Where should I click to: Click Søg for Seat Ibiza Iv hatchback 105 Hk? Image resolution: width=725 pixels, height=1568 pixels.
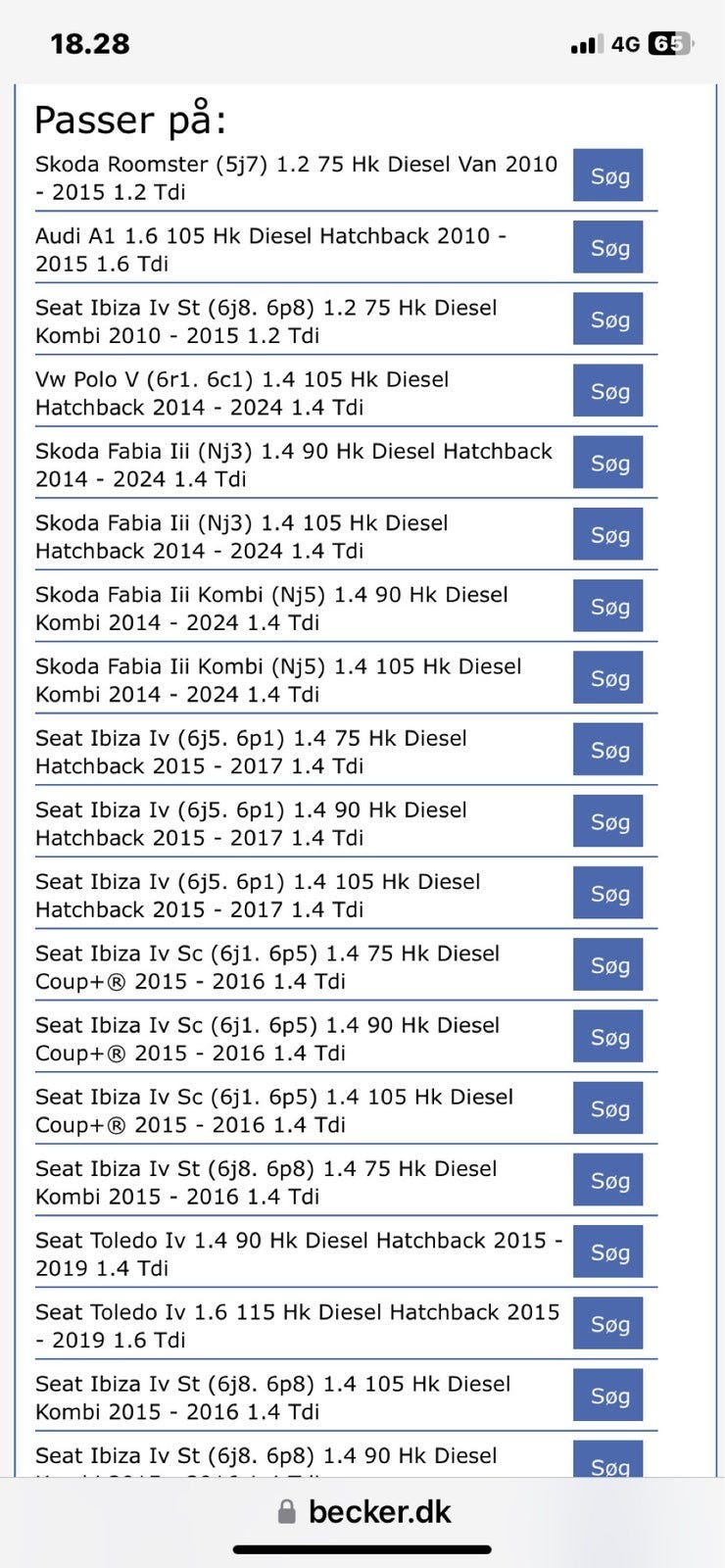point(607,893)
